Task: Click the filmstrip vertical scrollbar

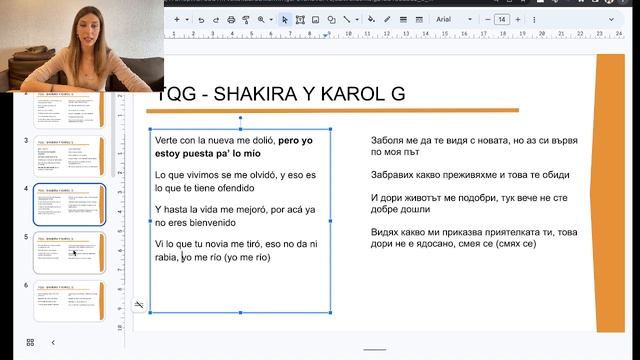Action: (113, 135)
